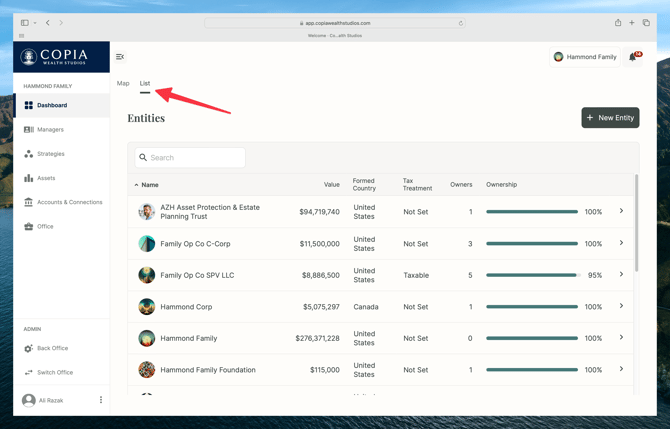Viewport: 670px width, 429px height.
Task: Reload the page in Safari
Action: pos(461,23)
